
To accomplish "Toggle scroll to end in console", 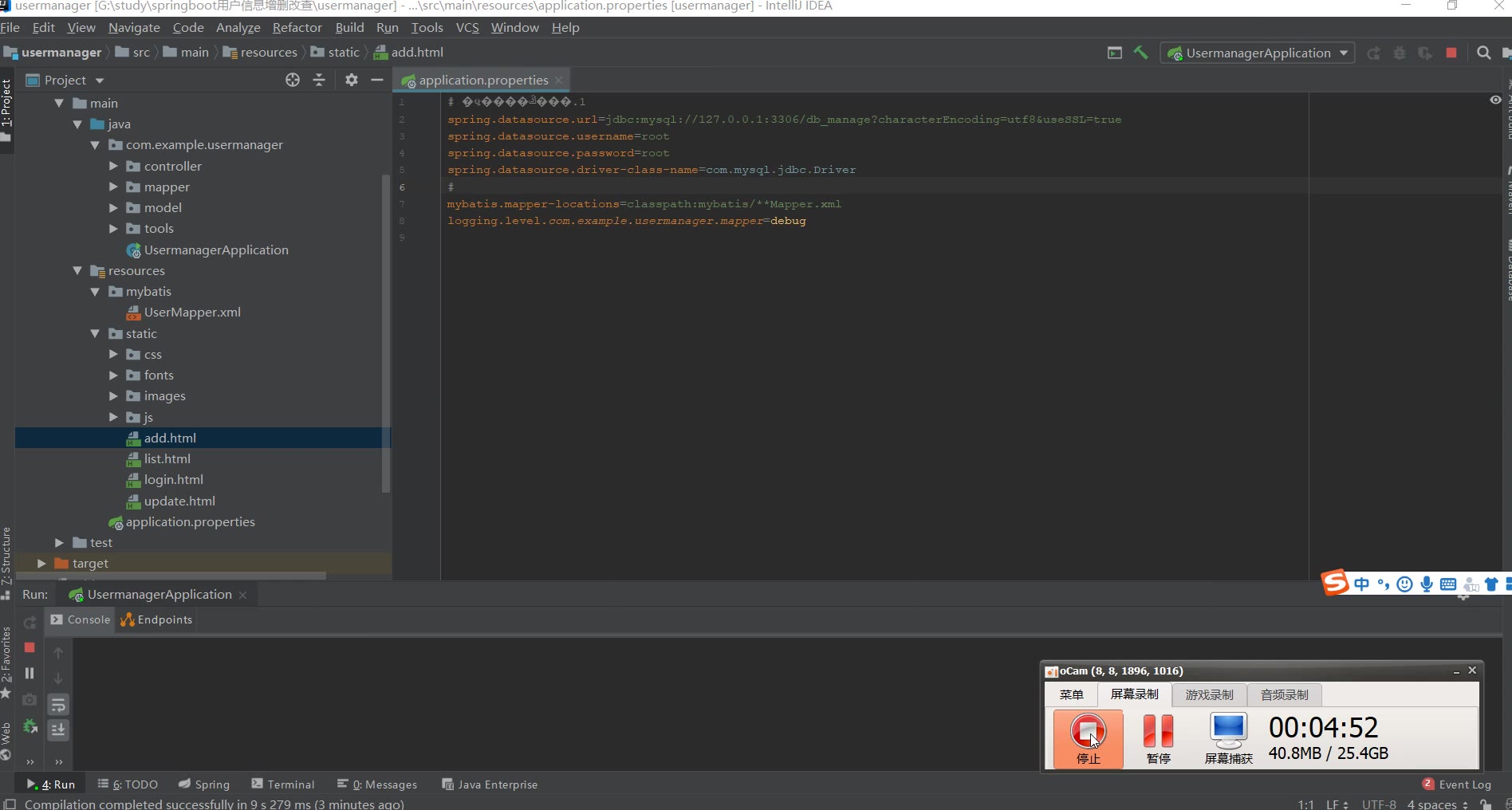I will pyautogui.click(x=58, y=729).
